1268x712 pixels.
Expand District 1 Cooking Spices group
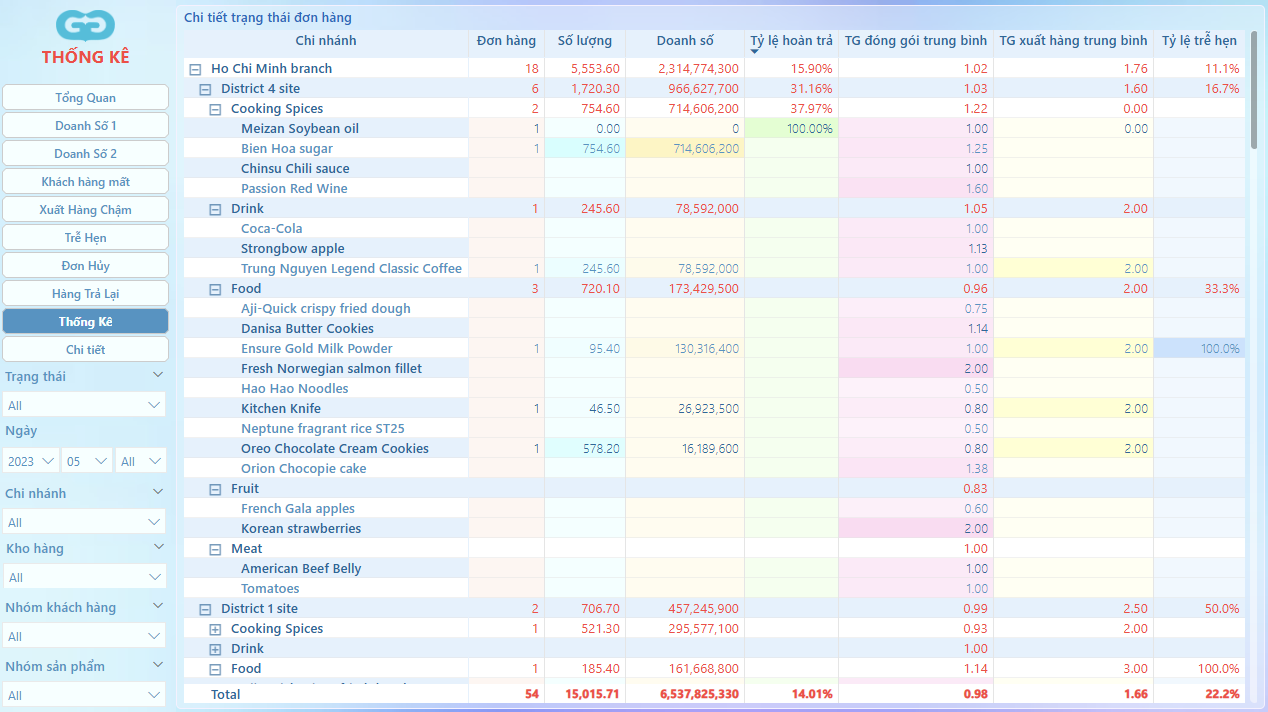pyautogui.click(x=215, y=629)
